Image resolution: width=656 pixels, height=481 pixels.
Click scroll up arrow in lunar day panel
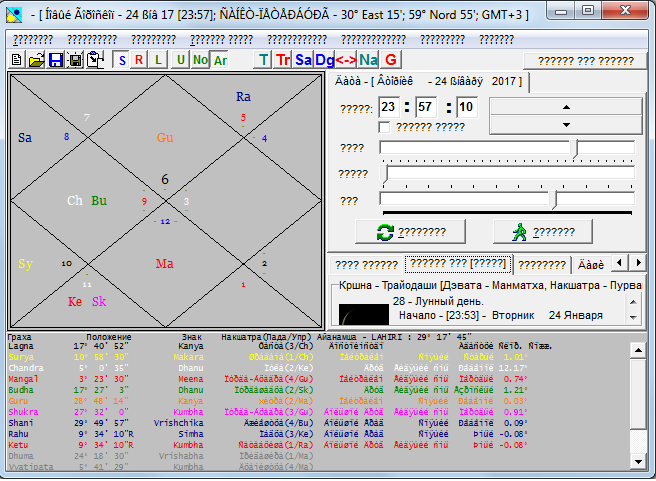coord(633,302)
